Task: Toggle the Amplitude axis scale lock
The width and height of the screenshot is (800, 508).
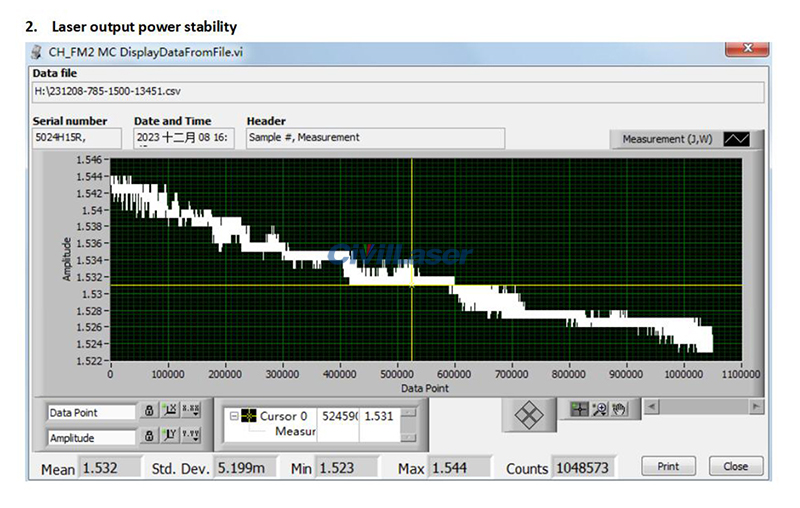Action: click(x=148, y=436)
